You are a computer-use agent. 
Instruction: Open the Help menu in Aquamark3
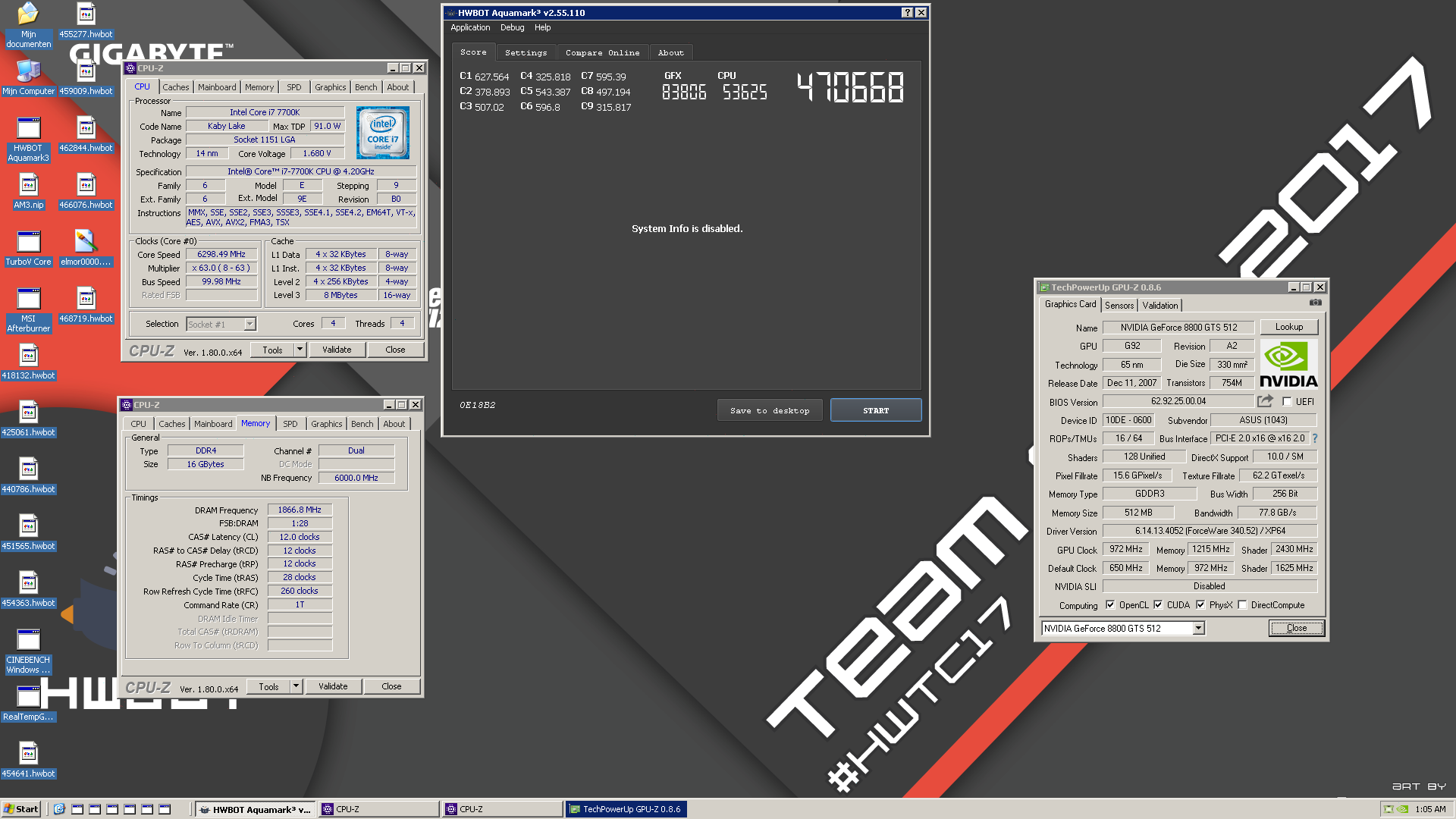click(x=542, y=27)
